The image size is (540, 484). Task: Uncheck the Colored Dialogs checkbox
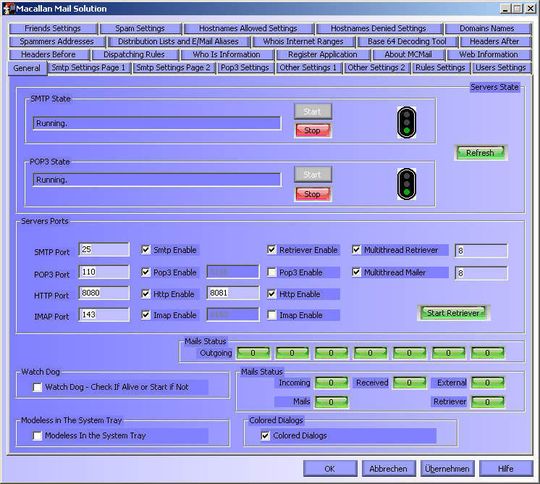pos(265,436)
